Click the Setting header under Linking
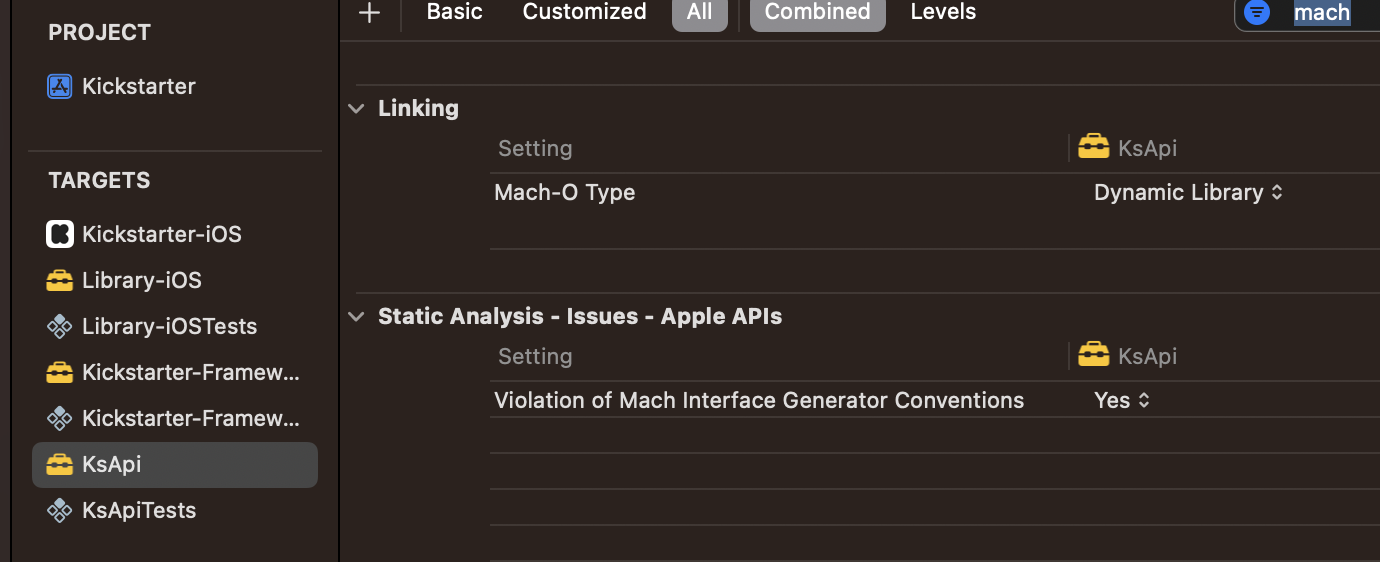 pyautogui.click(x=535, y=148)
